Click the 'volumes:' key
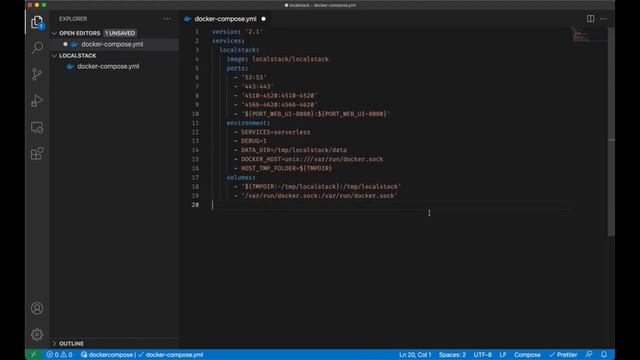 [x=241, y=178]
